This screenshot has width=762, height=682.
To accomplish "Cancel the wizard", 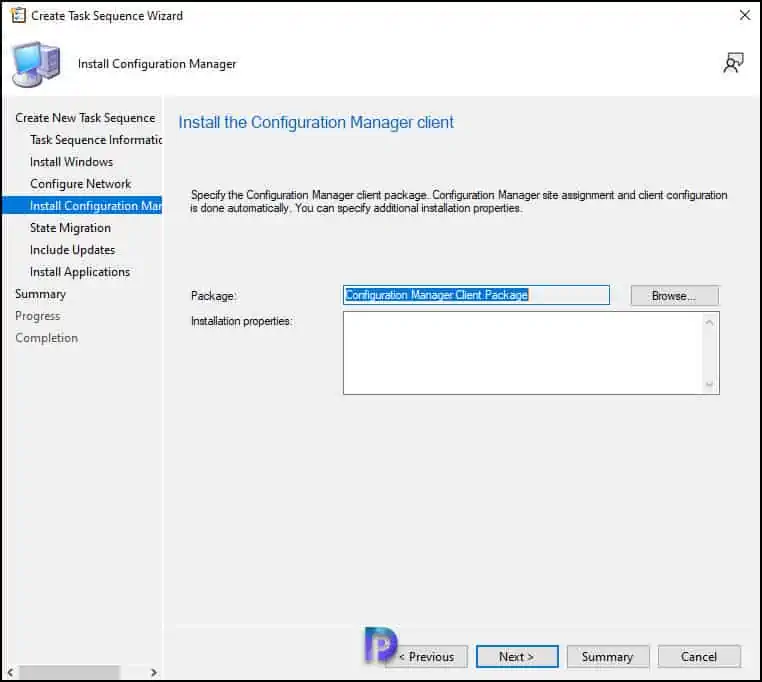I will pyautogui.click(x=699, y=656).
